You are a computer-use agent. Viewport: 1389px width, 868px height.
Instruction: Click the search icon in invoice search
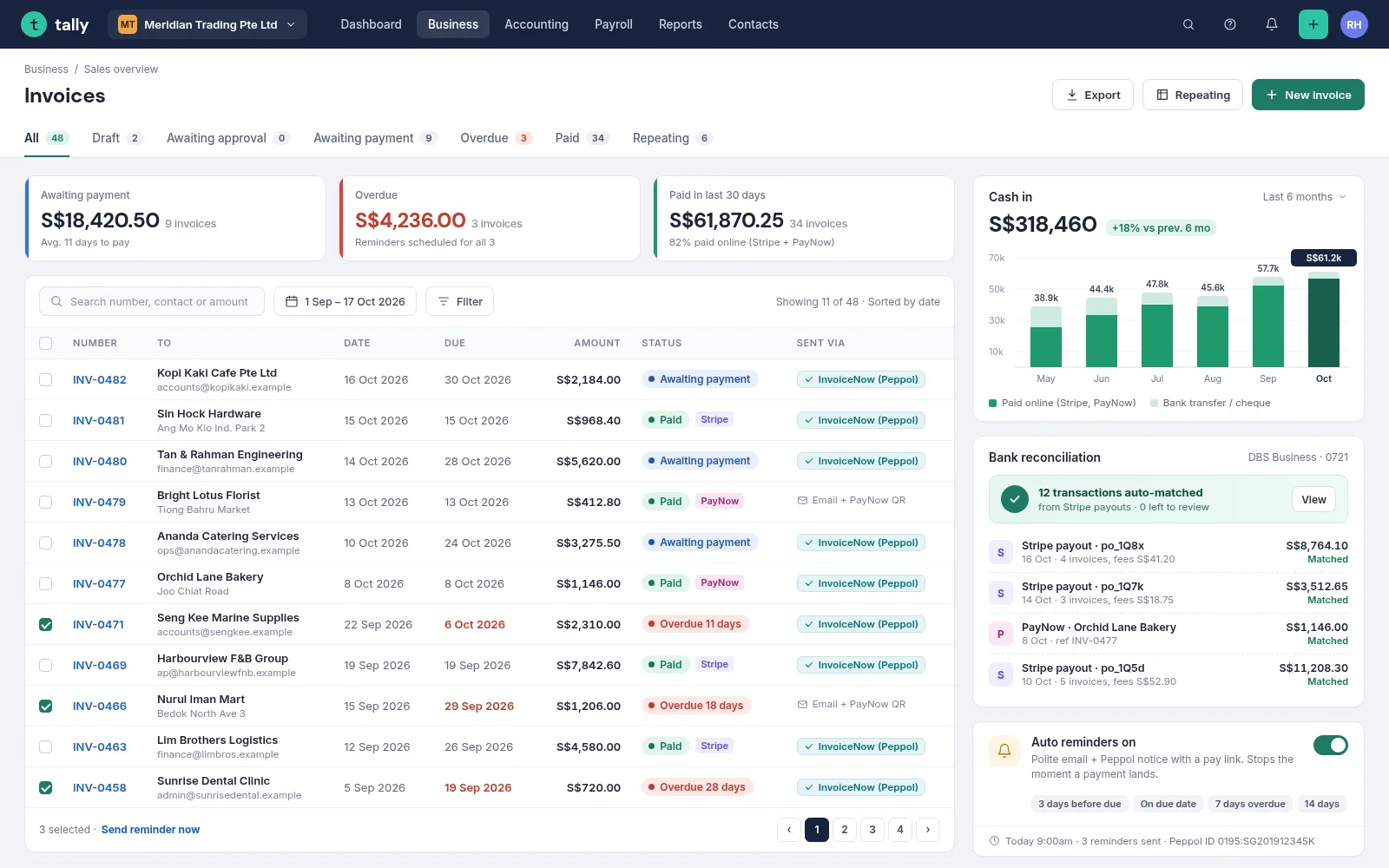pyautogui.click(x=56, y=301)
